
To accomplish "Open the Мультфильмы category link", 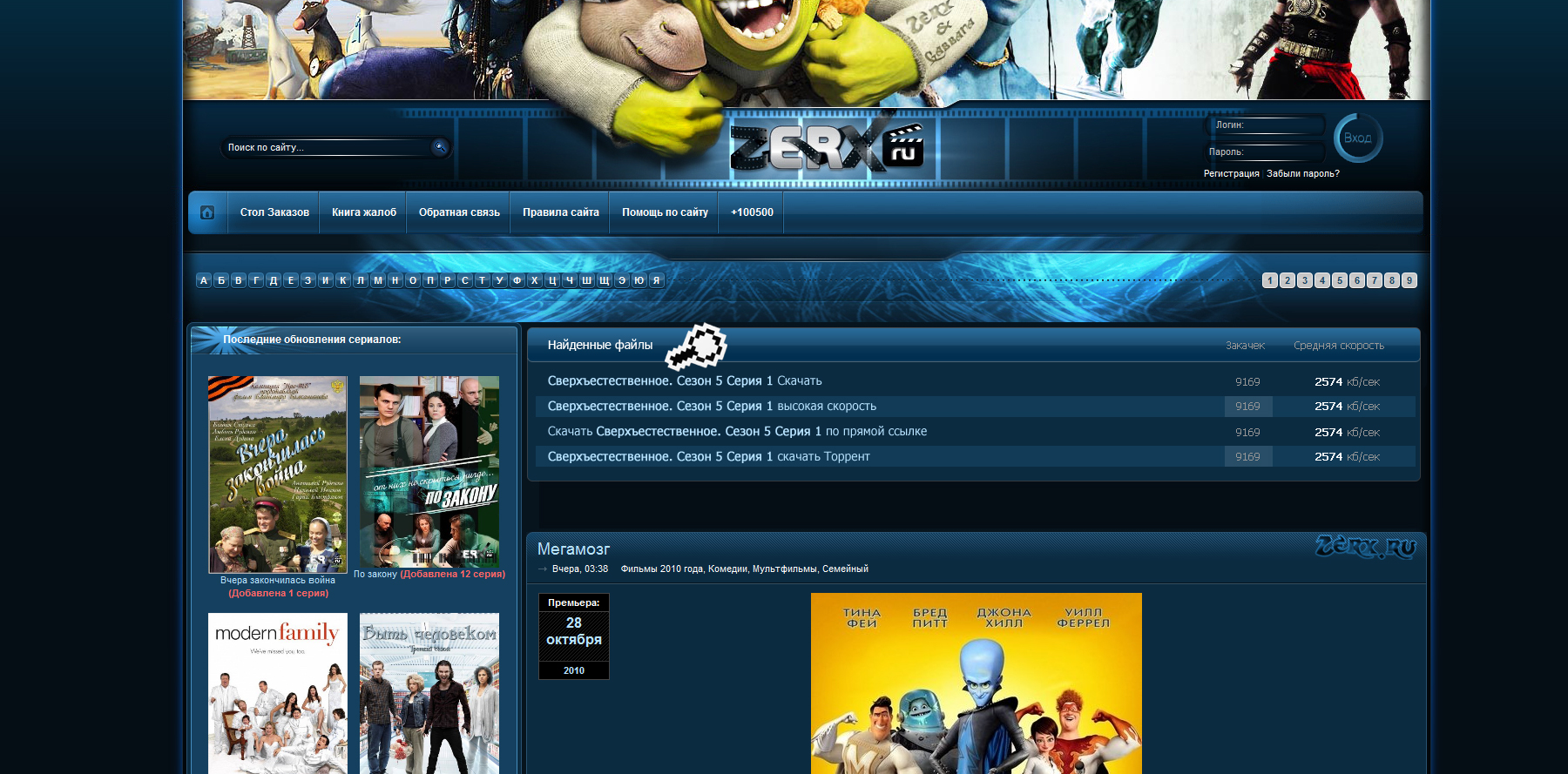I will point(784,569).
